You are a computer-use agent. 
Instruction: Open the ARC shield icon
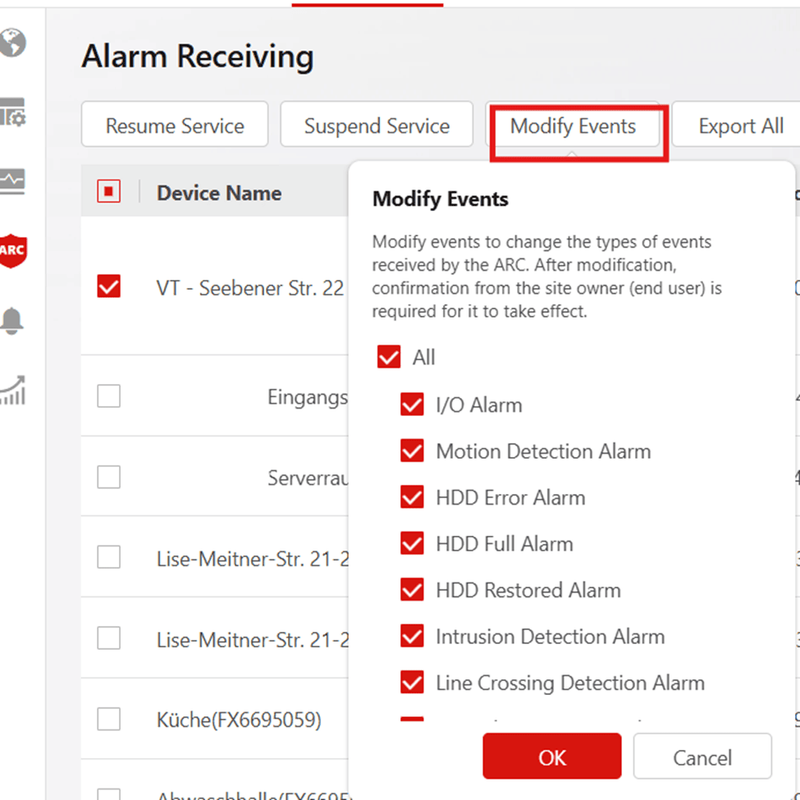[x=13, y=251]
